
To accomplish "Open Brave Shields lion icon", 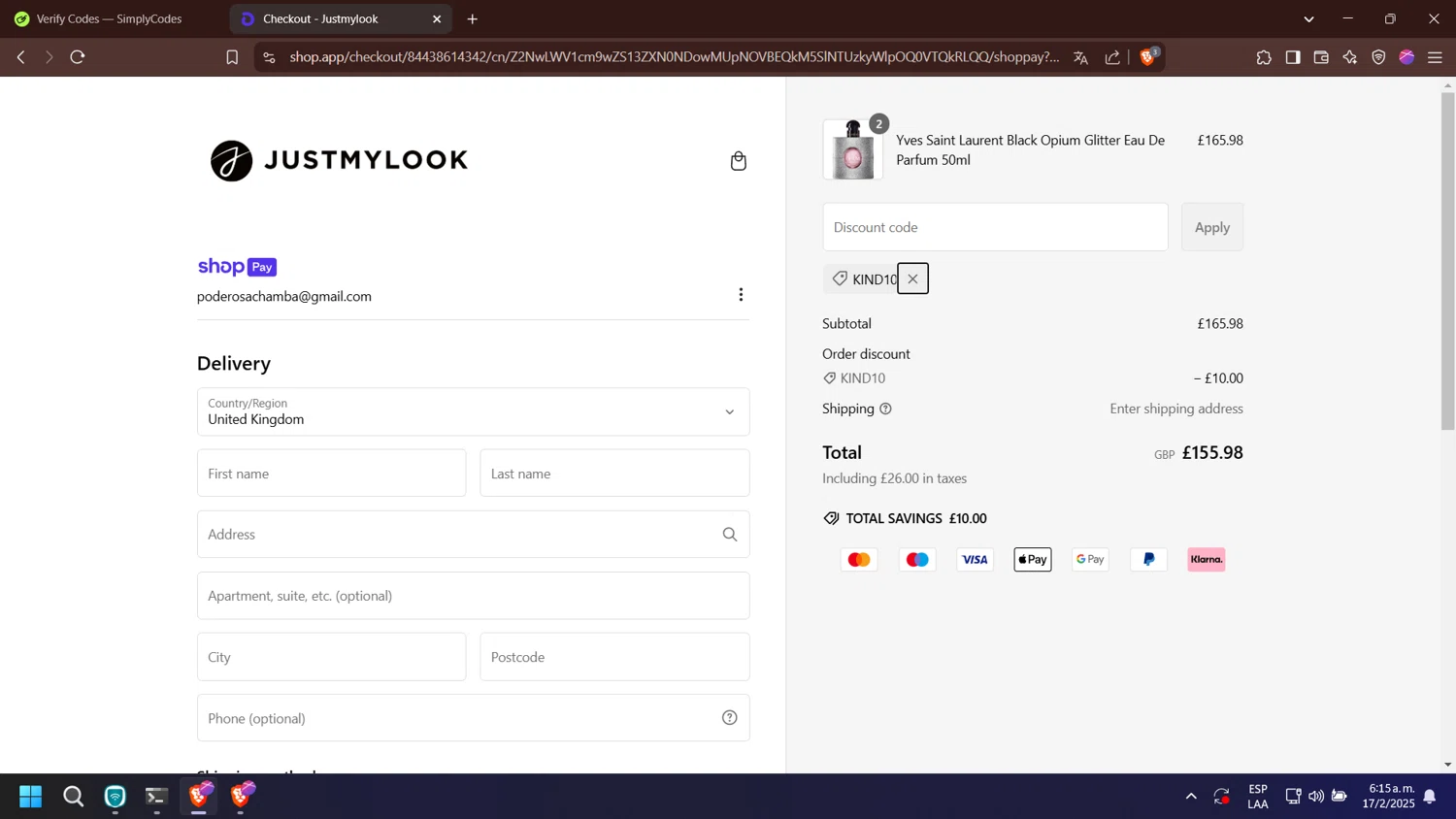I will point(1148,57).
